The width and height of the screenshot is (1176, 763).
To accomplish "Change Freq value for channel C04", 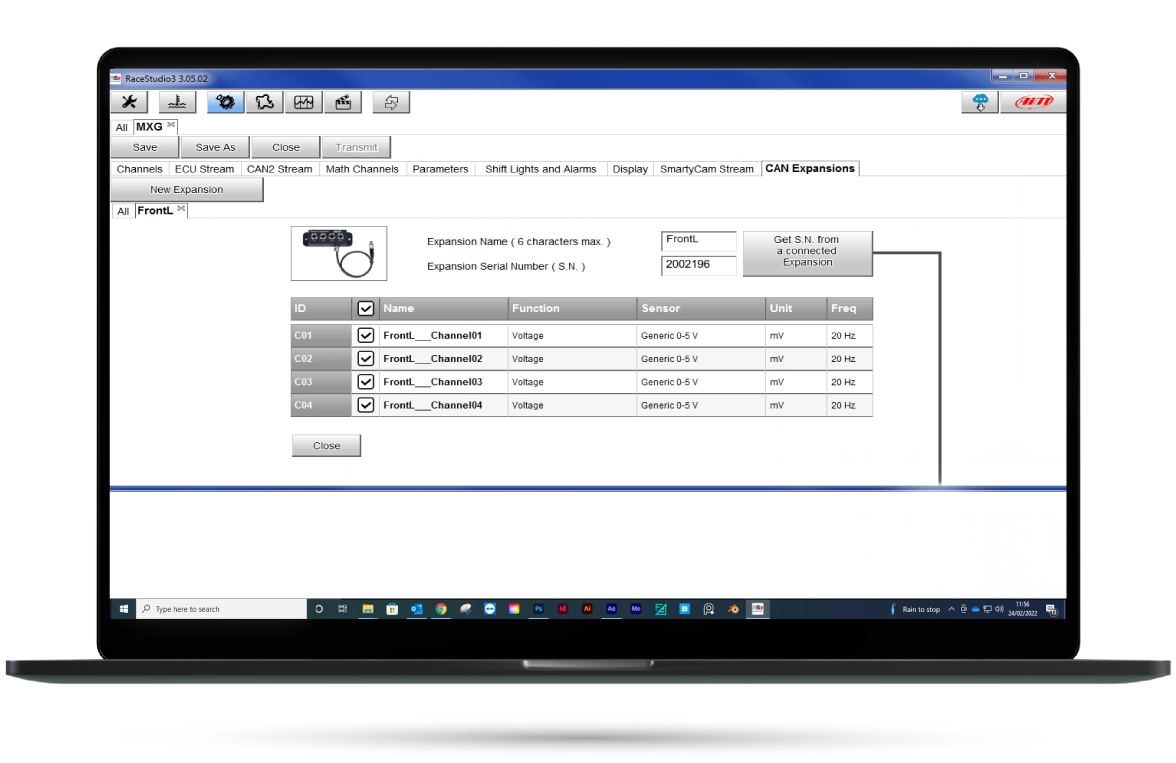I will click(848, 406).
